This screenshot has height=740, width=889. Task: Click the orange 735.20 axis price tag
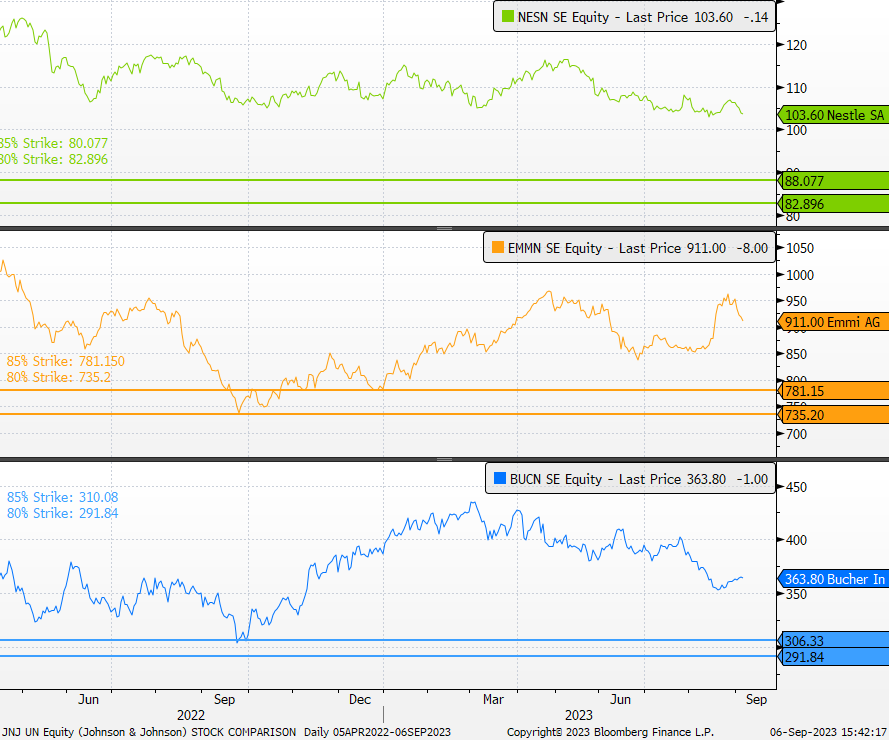[x=833, y=415]
